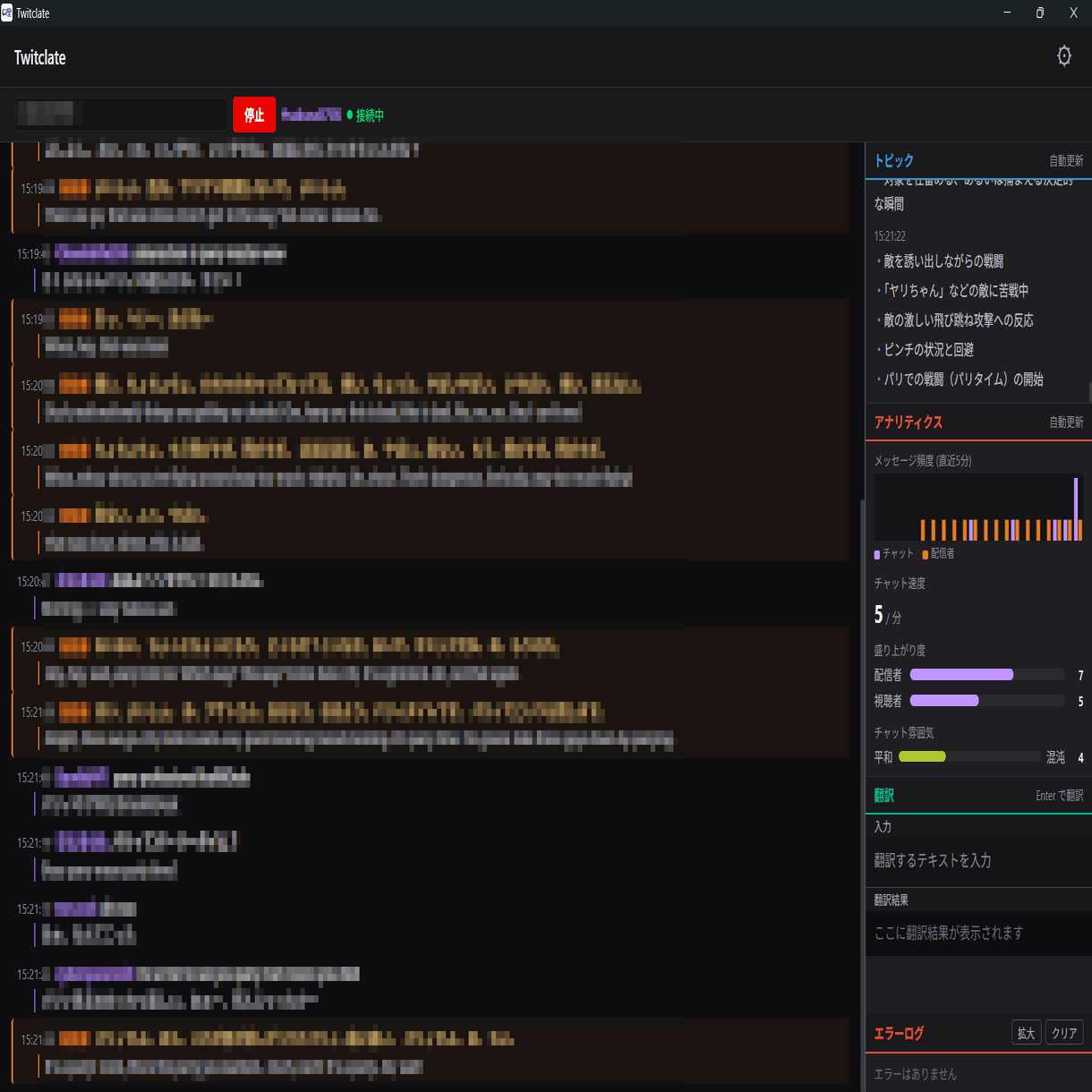Click the 15:21:22 topic timestamp
1092x1092 pixels.
(x=890, y=236)
